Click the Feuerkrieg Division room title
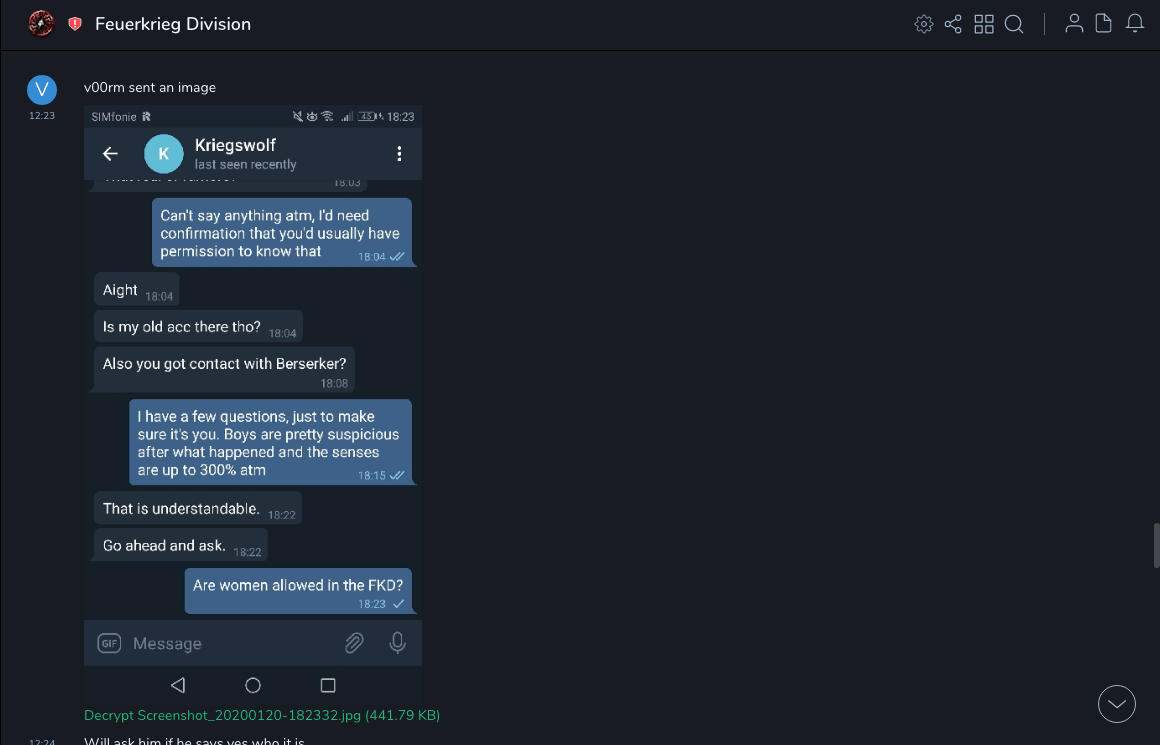This screenshot has height=745, width=1160. pyautogui.click(x=173, y=24)
